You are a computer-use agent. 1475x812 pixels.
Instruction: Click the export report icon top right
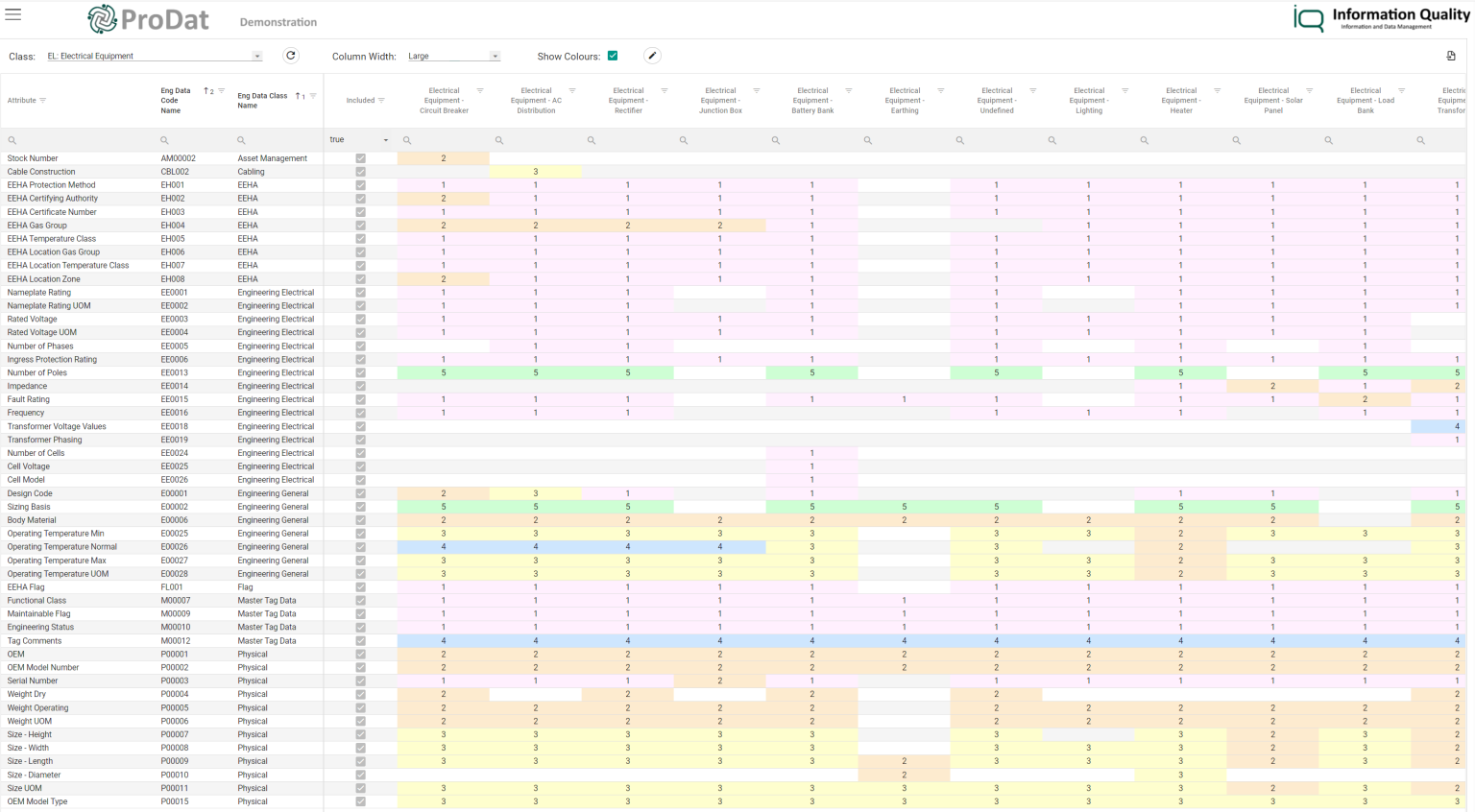tap(1453, 56)
